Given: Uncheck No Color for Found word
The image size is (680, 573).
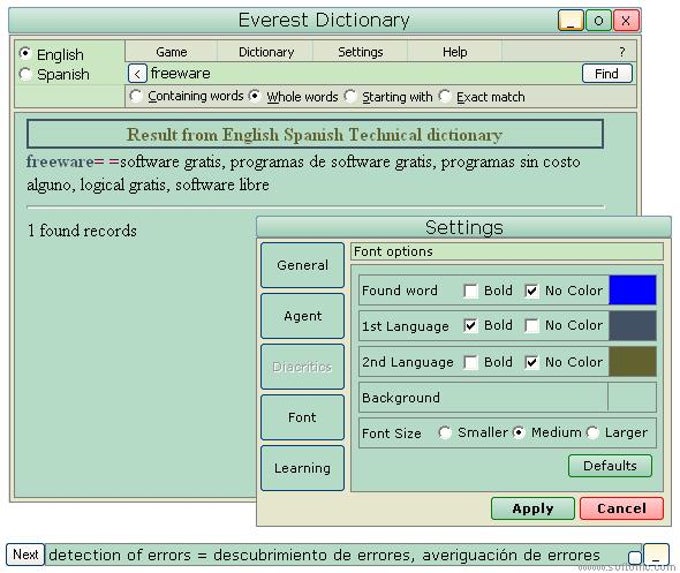Looking at the screenshot, I should [532, 291].
